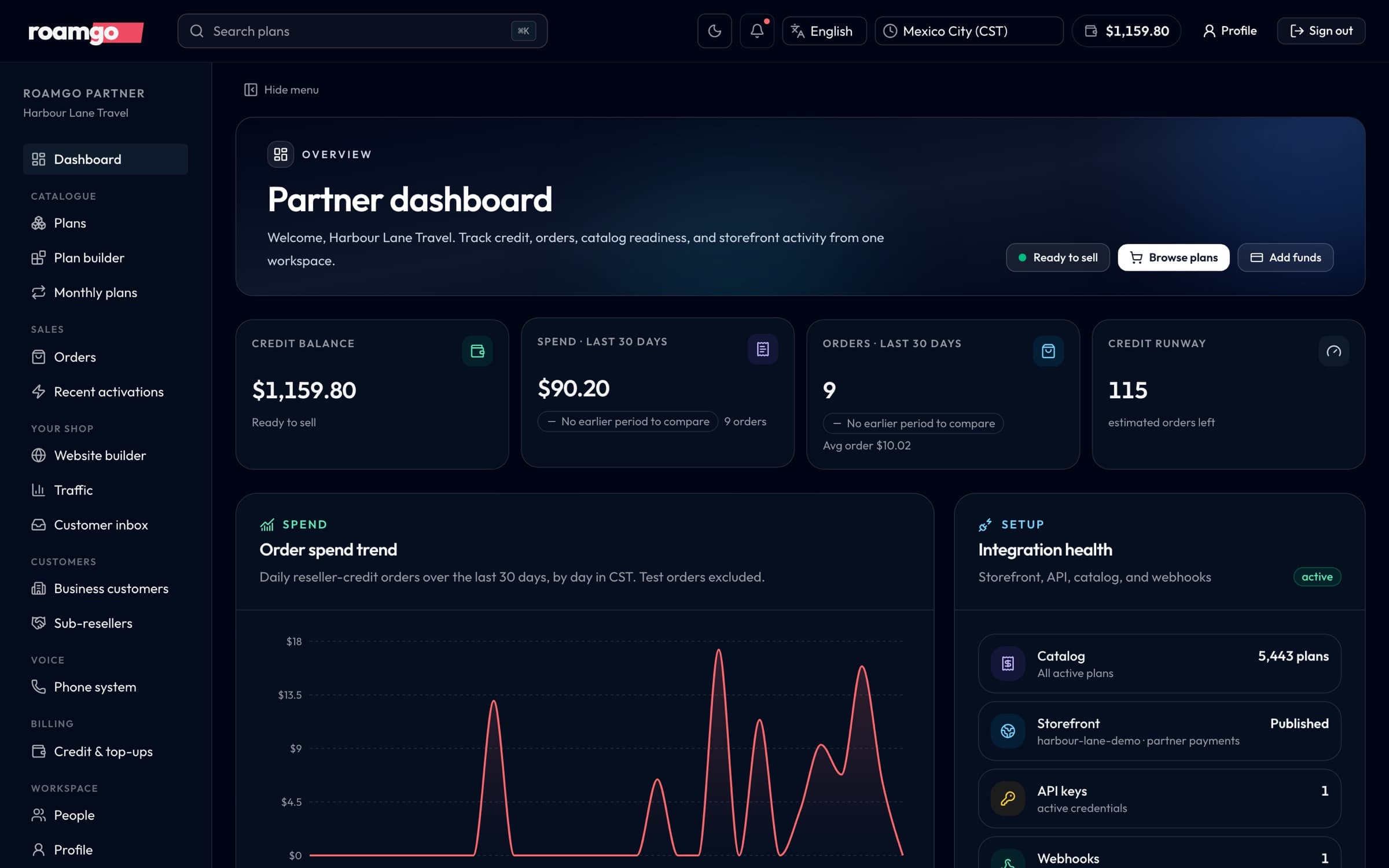This screenshot has height=868, width=1389.
Task: Open Profile from the top bar
Action: point(1230,31)
